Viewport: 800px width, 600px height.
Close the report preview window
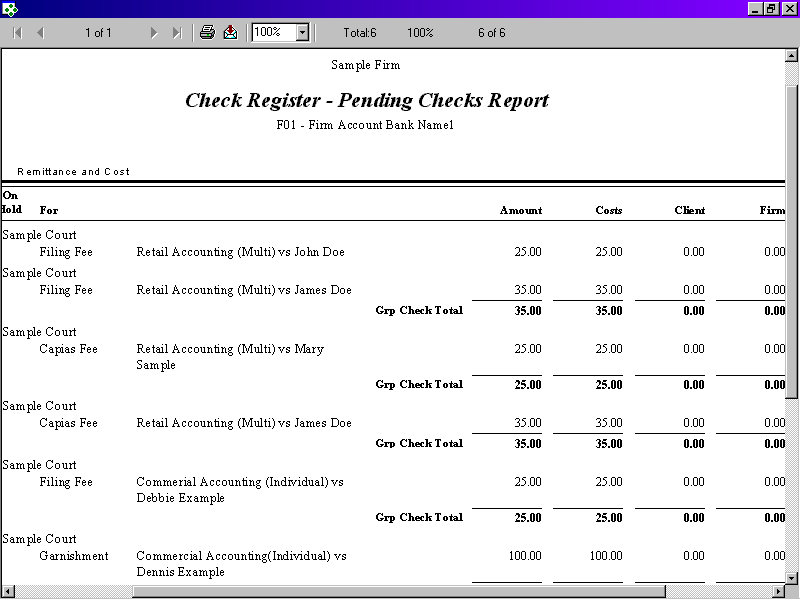pos(789,8)
